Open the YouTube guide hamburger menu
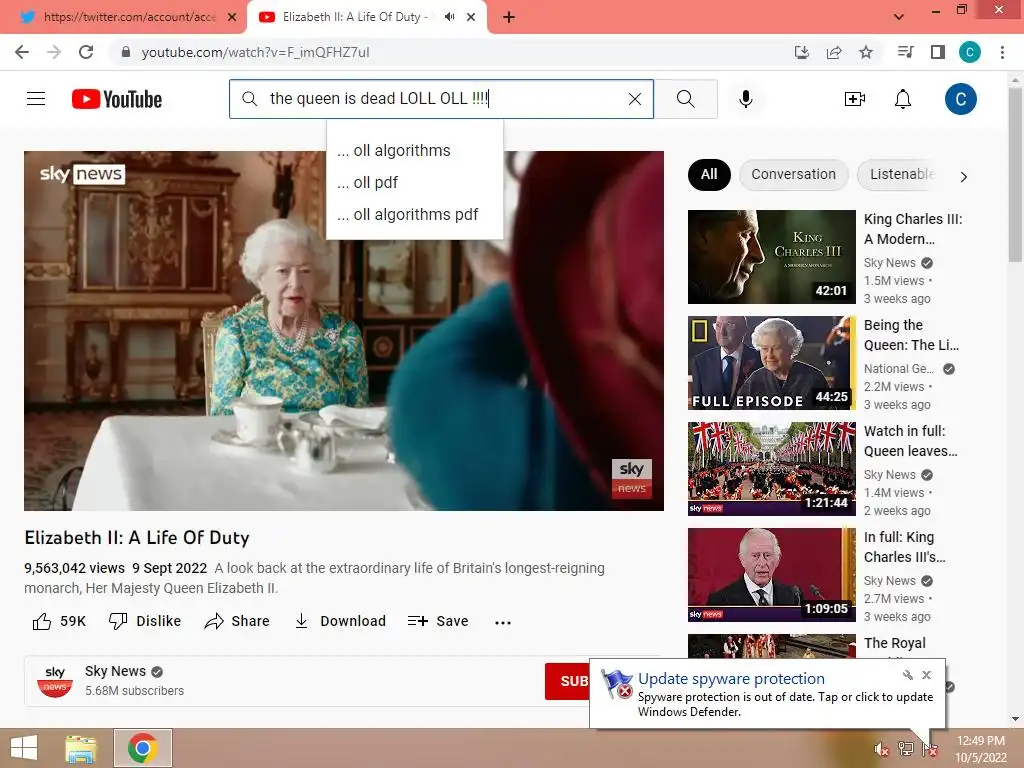Screen dimensions: 1024x768 coord(36,99)
